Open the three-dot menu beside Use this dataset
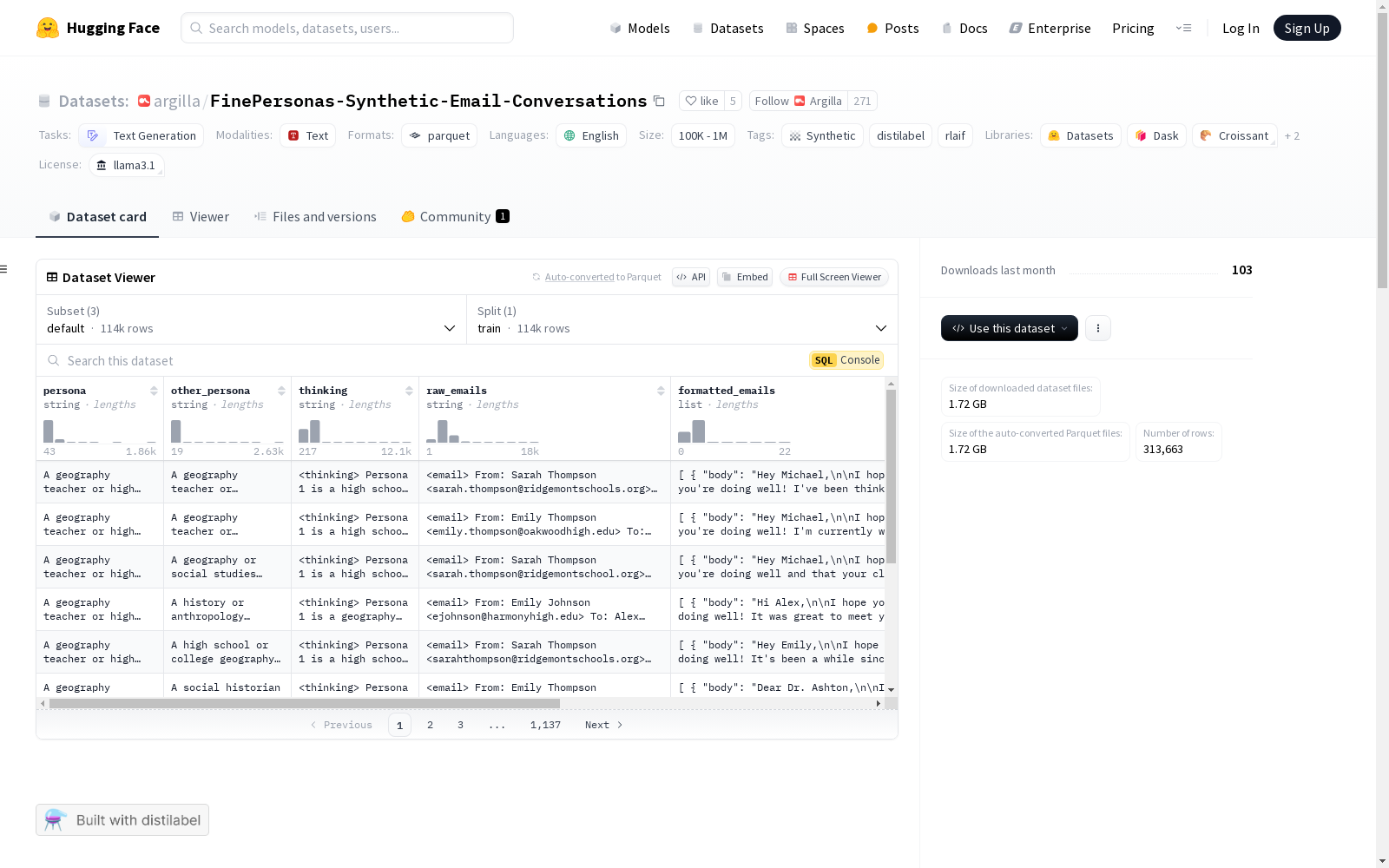 [x=1098, y=328]
